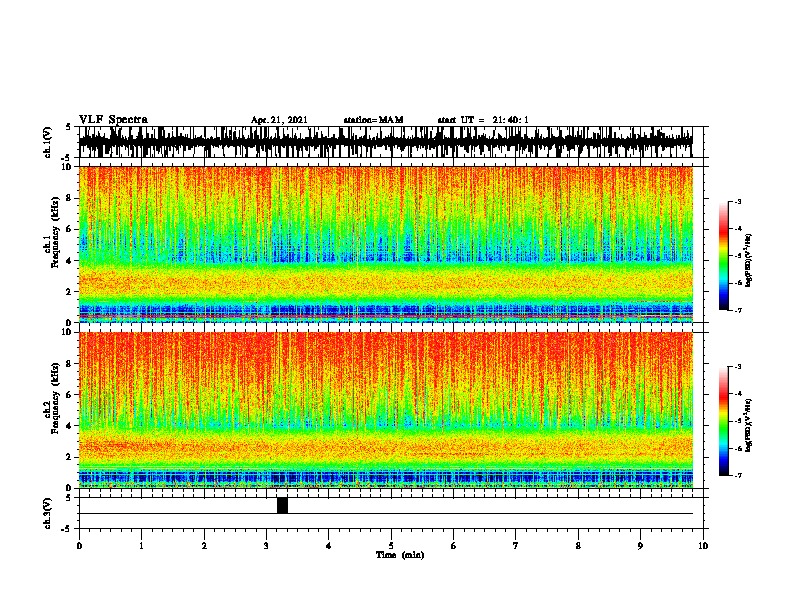Screen dimensions: 792x612
Task: Click time axis tick label '4'
Action: click(329, 546)
